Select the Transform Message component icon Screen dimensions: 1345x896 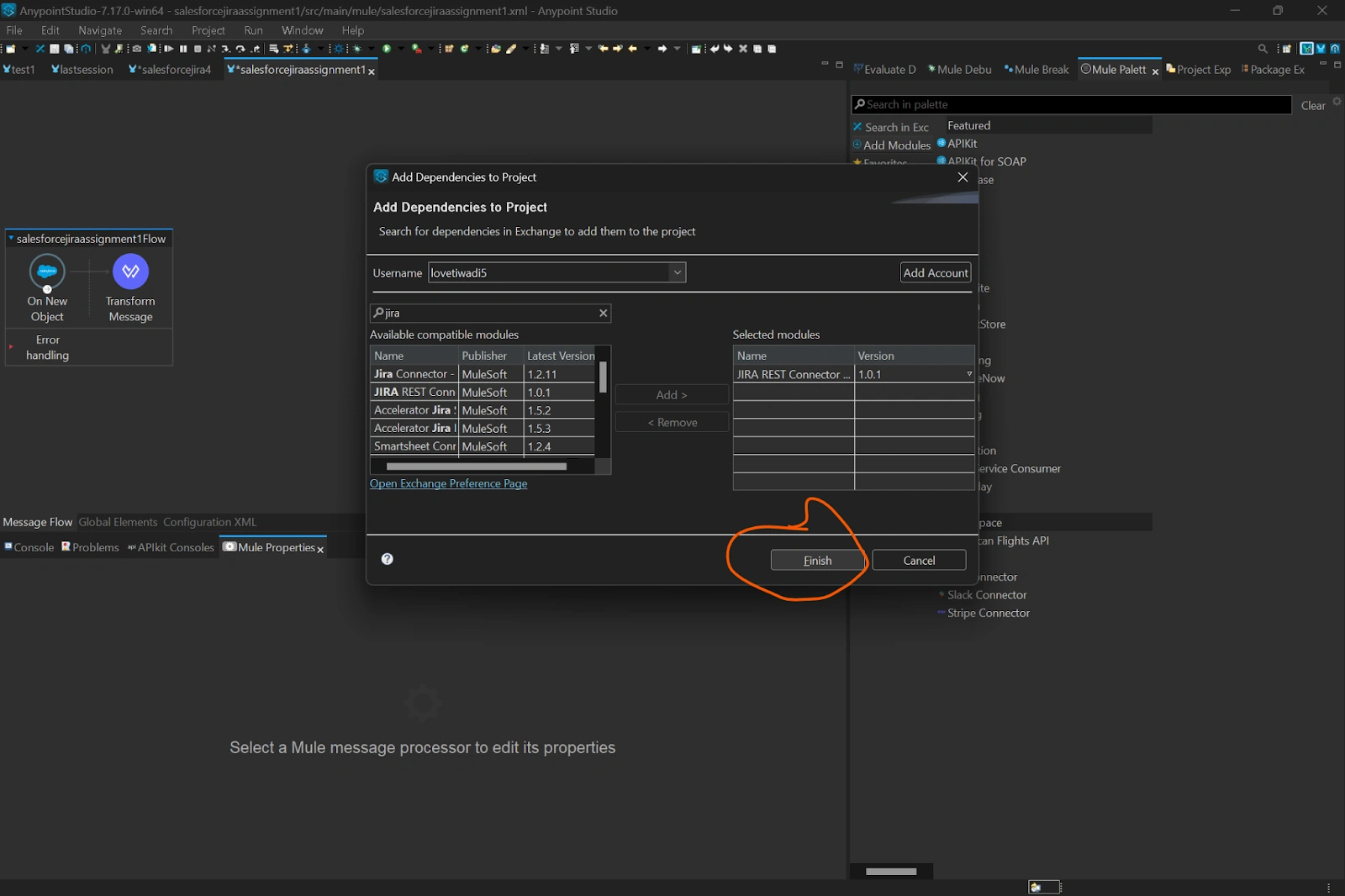click(130, 271)
